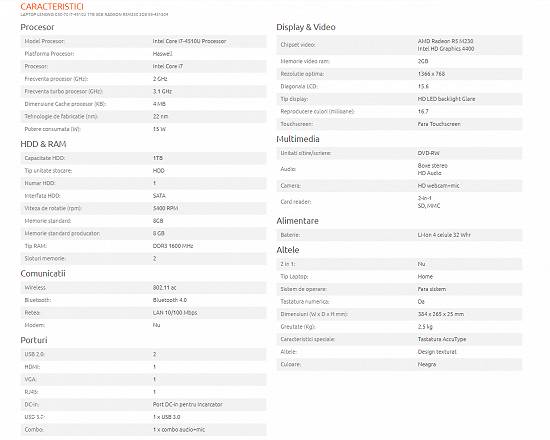This screenshot has width=550, height=440.
Task: Click the Bluetooth 4.0 value
Action: coord(170,300)
